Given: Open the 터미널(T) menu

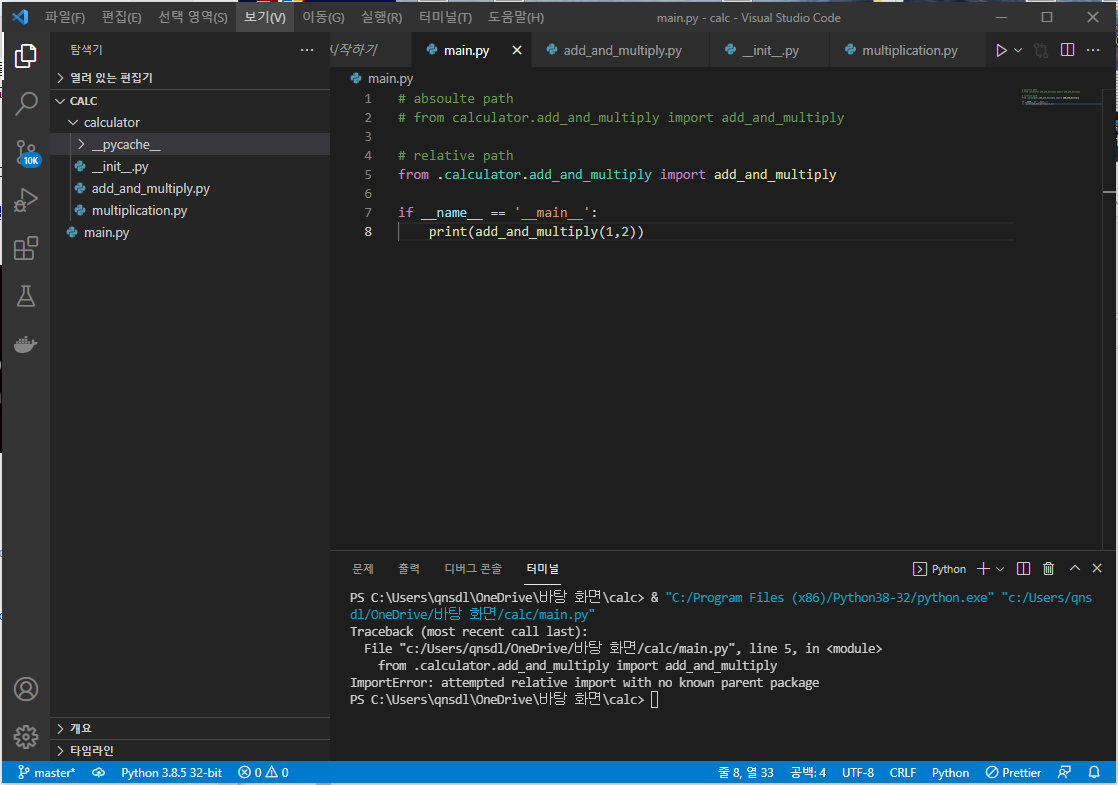Looking at the screenshot, I should click(x=445, y=17).
